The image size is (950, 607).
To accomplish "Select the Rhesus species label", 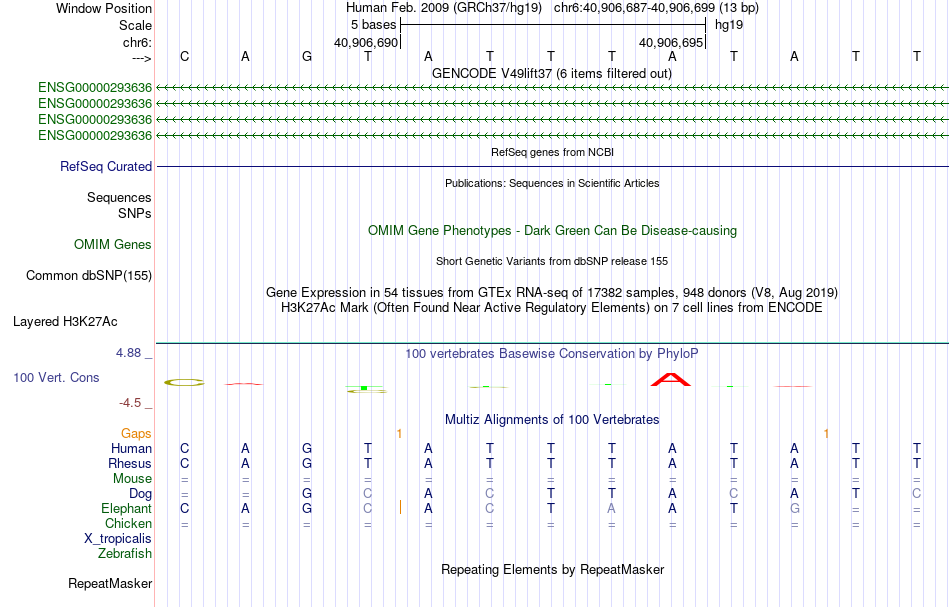I will [130, 463].
